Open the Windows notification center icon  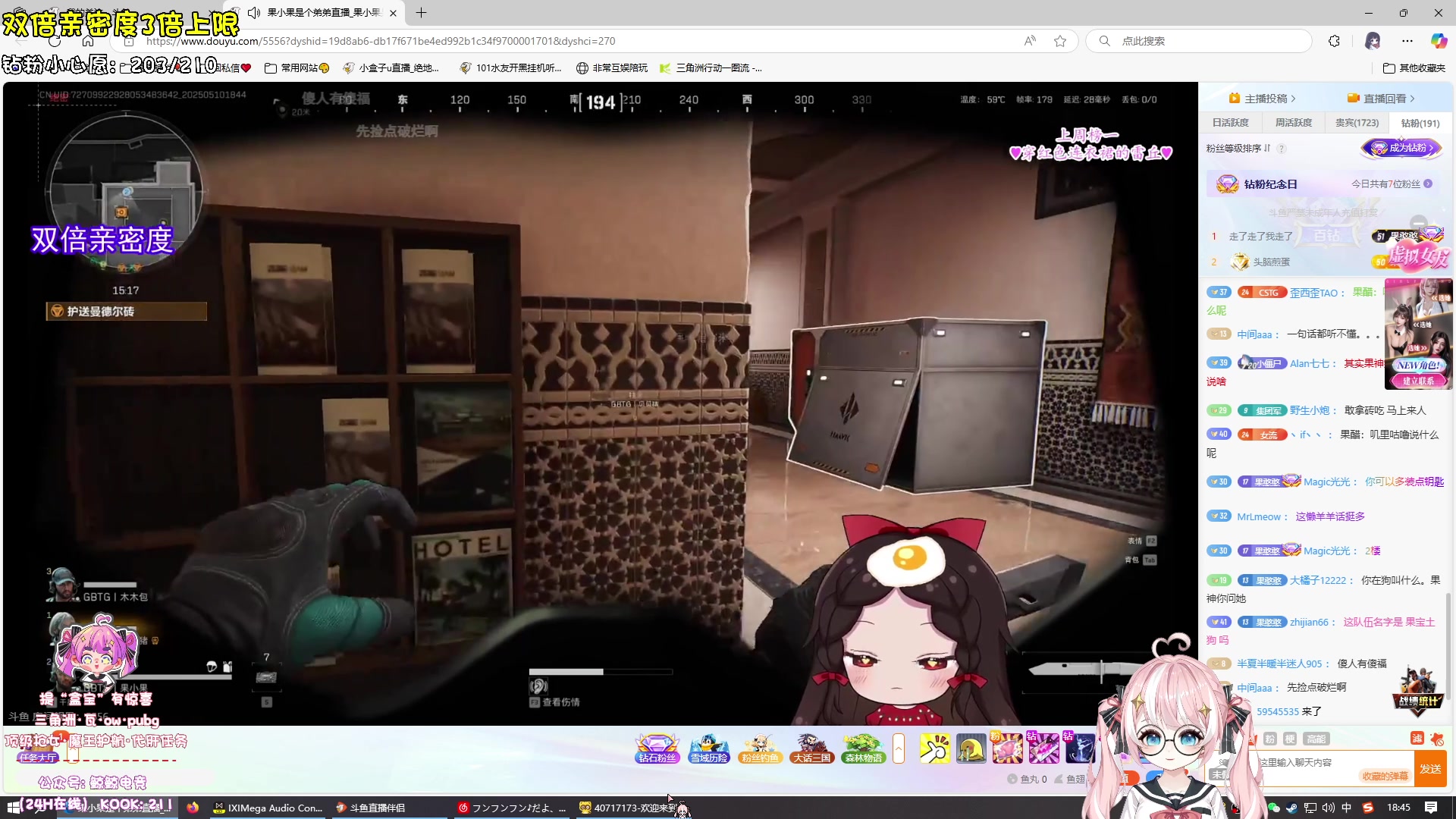pyautogui.click(x=1431, y=808)
